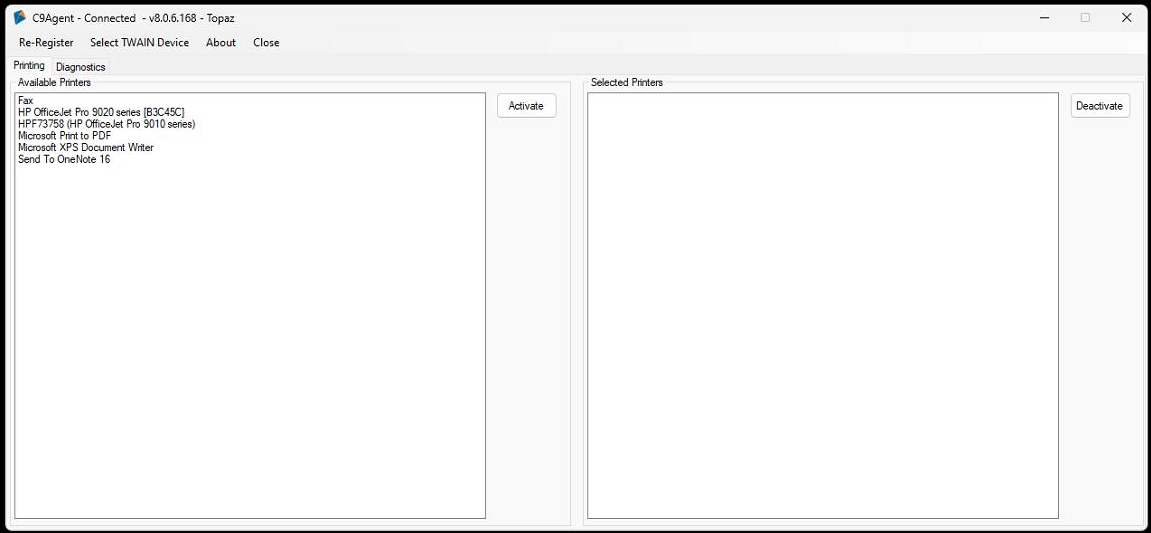Click Close in the menu bar

tap(266, 43)
